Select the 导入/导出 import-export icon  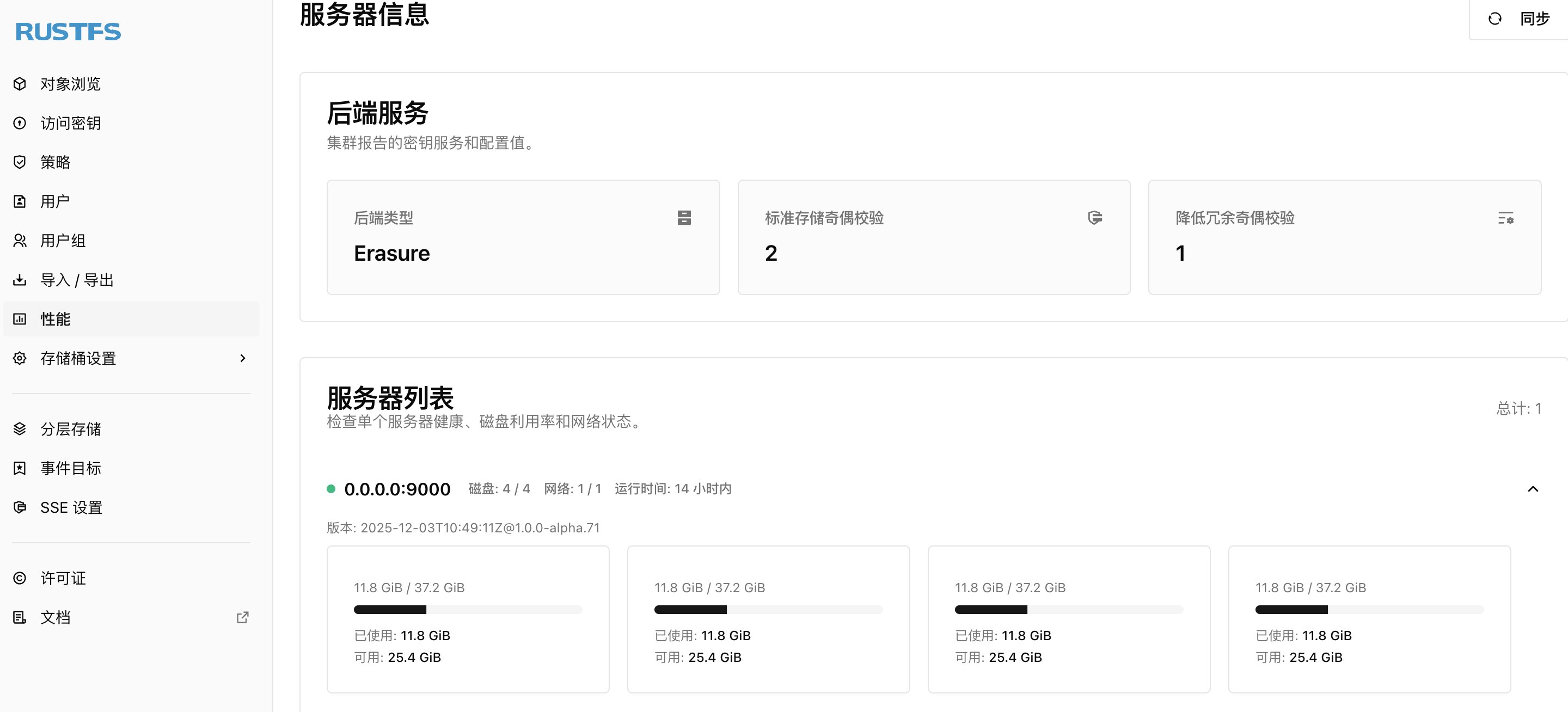19,279
